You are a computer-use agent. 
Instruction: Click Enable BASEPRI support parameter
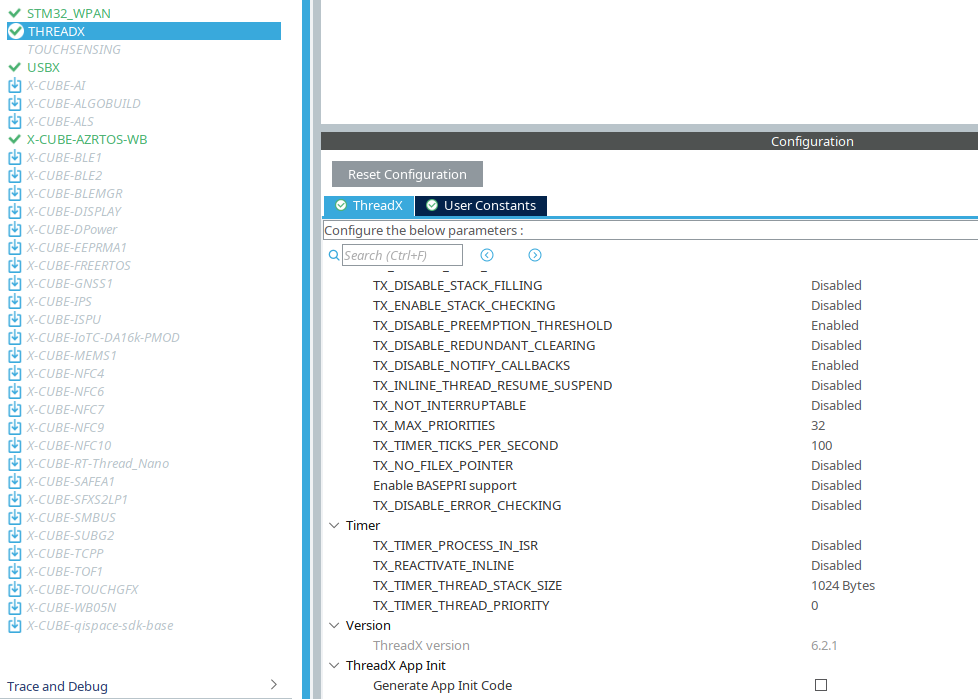tap(445, 486)
